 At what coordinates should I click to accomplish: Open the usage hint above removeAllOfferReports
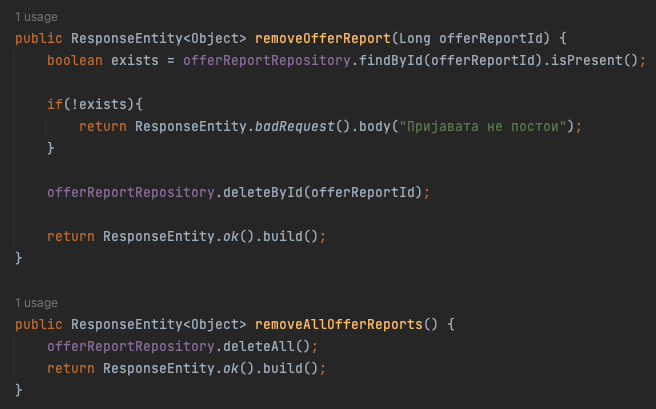coord(36,303)
